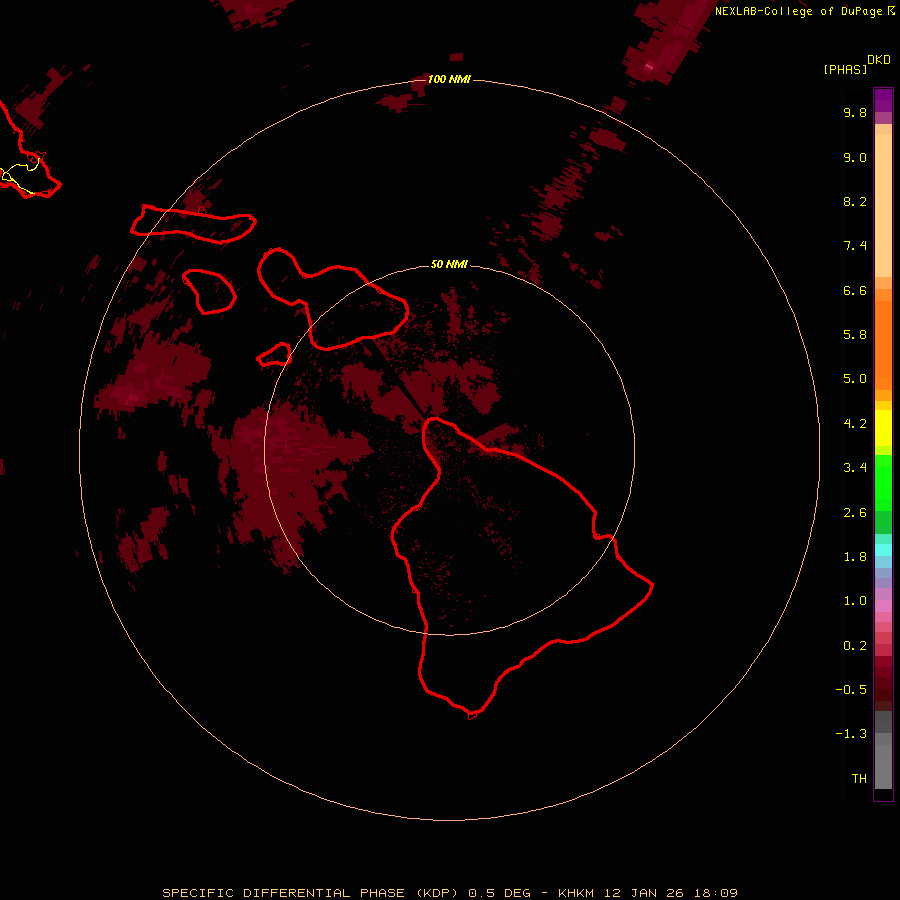
Task: Click the DKD product label
Action: 879,60
